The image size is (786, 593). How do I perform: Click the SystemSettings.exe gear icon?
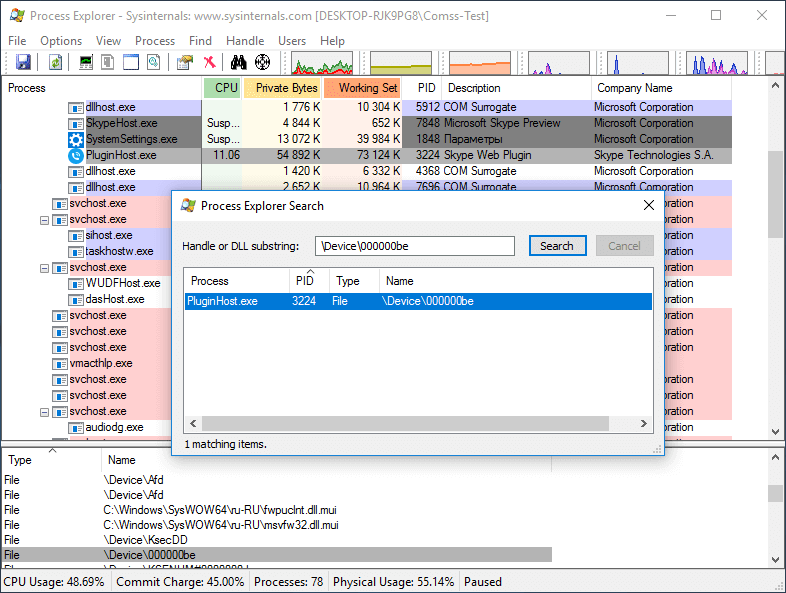75,139
